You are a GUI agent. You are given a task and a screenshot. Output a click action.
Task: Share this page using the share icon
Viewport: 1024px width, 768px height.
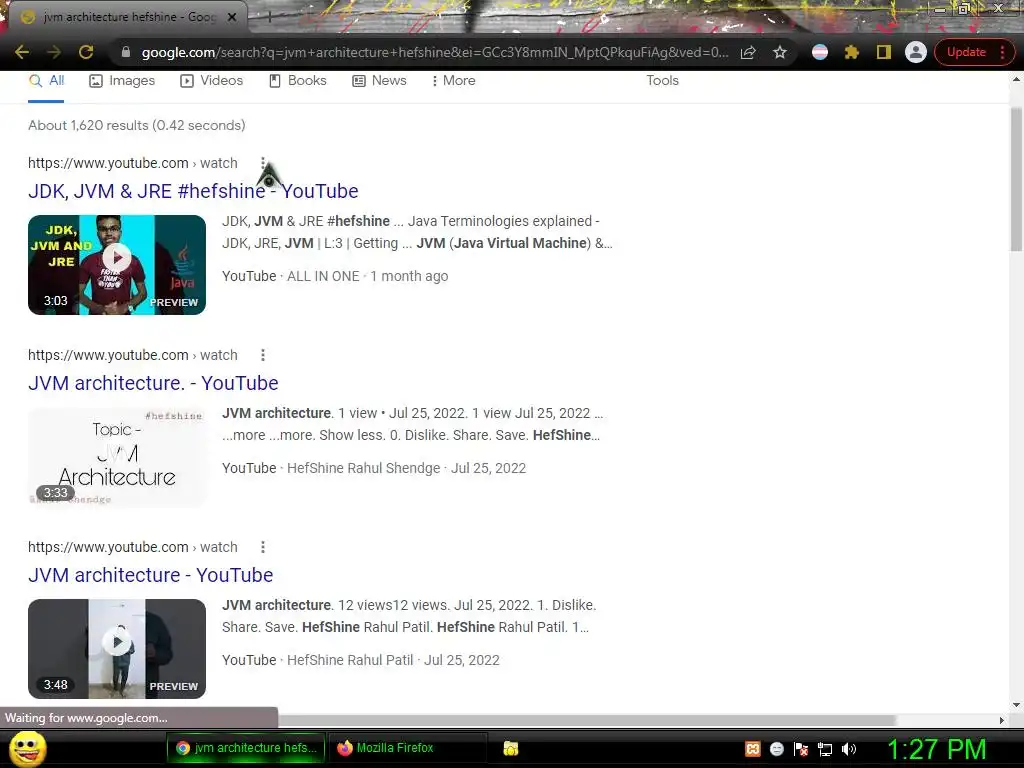[x=748, y=52]
